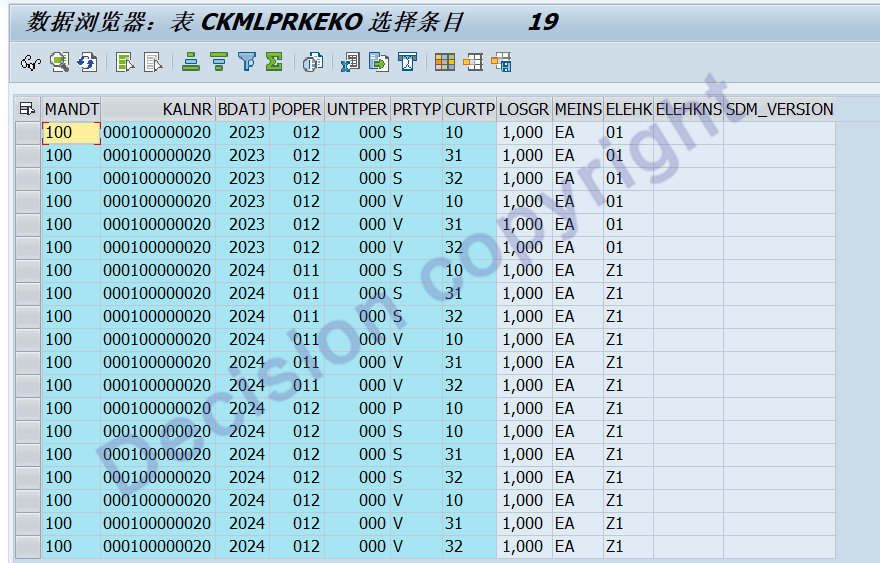
Task: Click the KALNR column header
Action: (158, 109)
